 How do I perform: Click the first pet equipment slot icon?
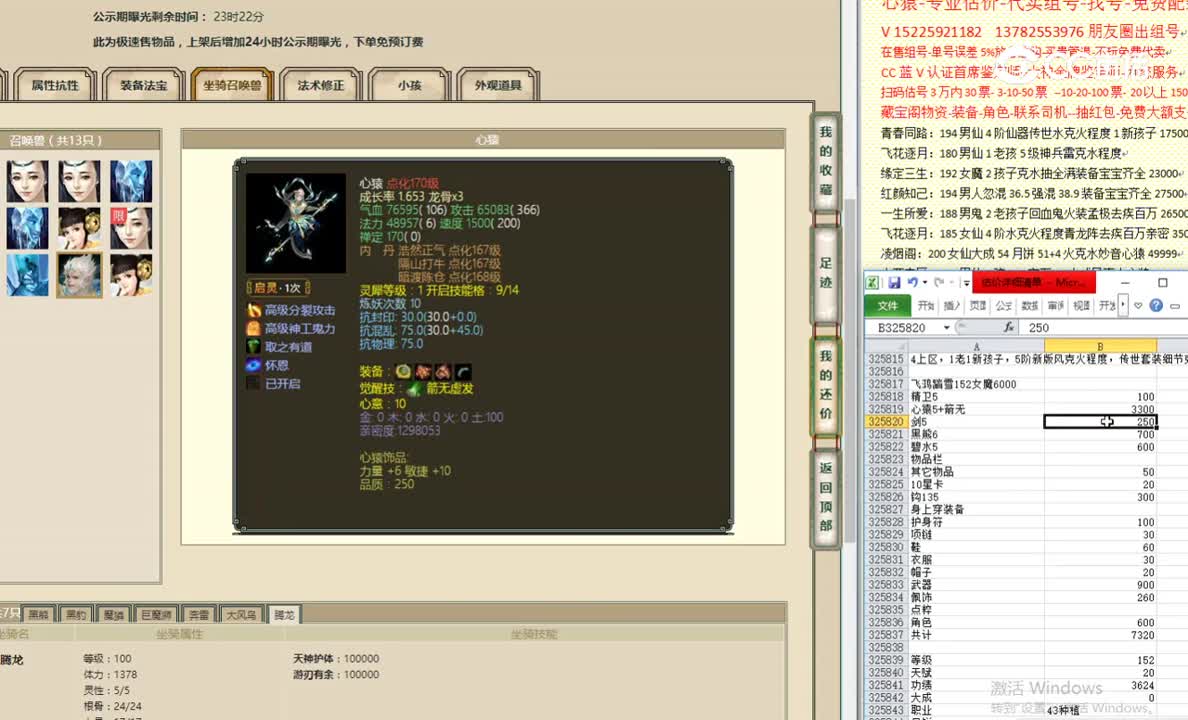(402, 371)
